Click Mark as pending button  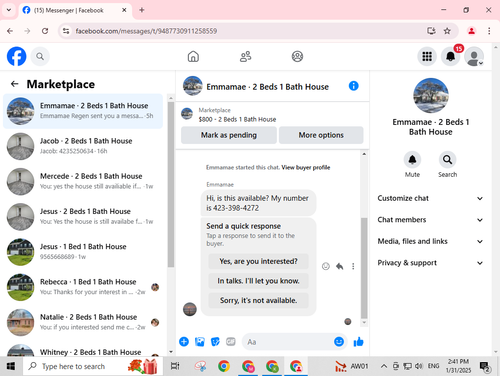tap(229, 135)
